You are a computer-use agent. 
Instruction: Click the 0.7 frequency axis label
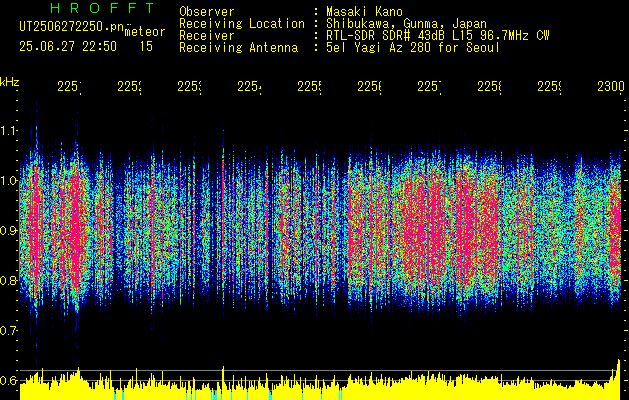[x=9, y=330]
